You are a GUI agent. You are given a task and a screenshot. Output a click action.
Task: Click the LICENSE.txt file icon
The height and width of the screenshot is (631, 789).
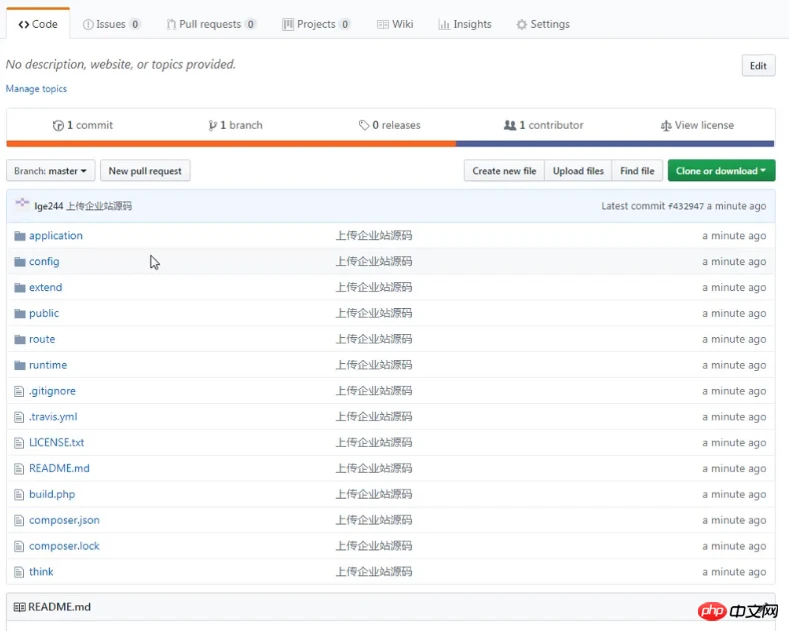pos(19,443)
